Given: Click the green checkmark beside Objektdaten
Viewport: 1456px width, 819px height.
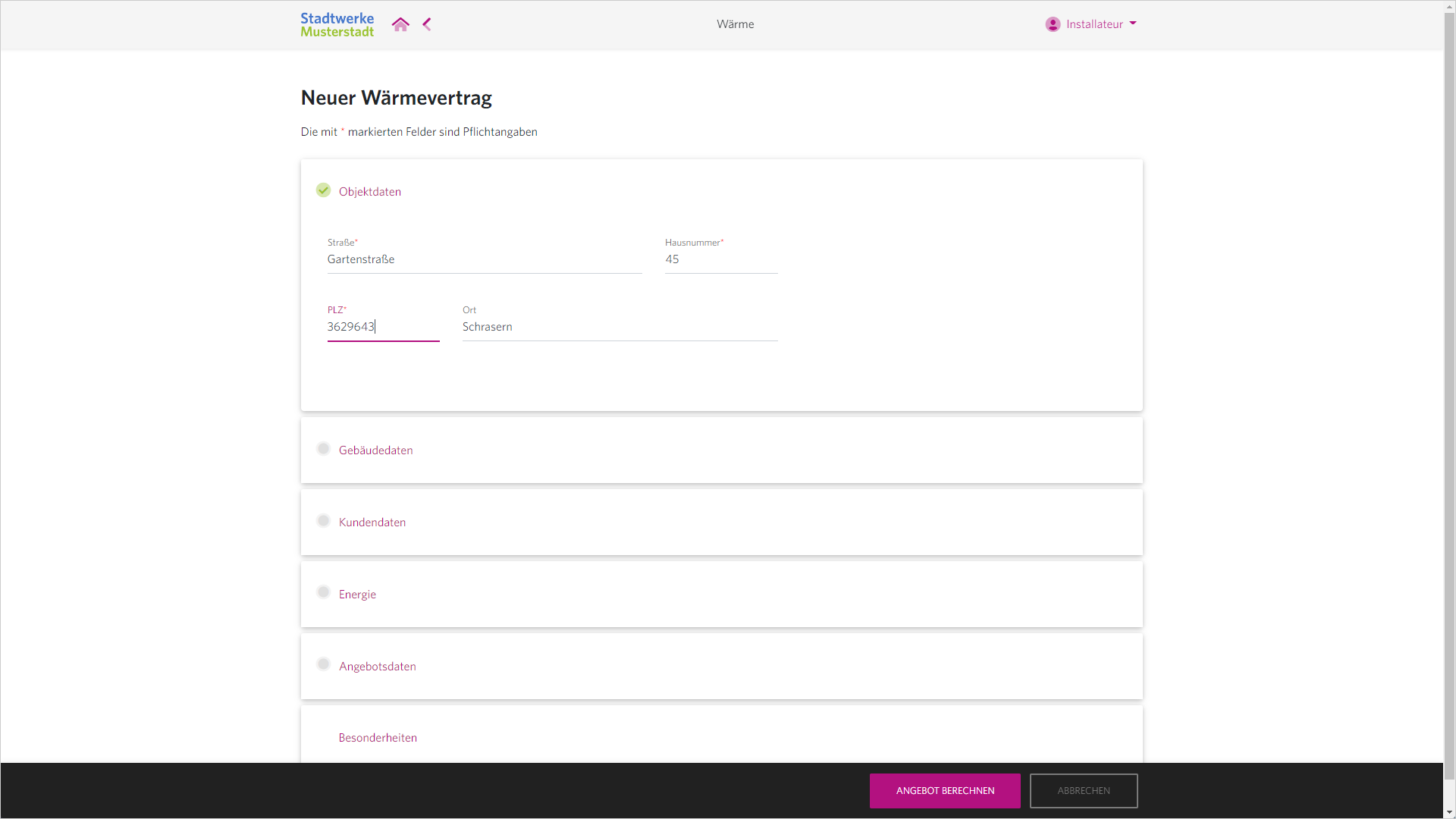Looking at the screenshot, I should [324, 190].
